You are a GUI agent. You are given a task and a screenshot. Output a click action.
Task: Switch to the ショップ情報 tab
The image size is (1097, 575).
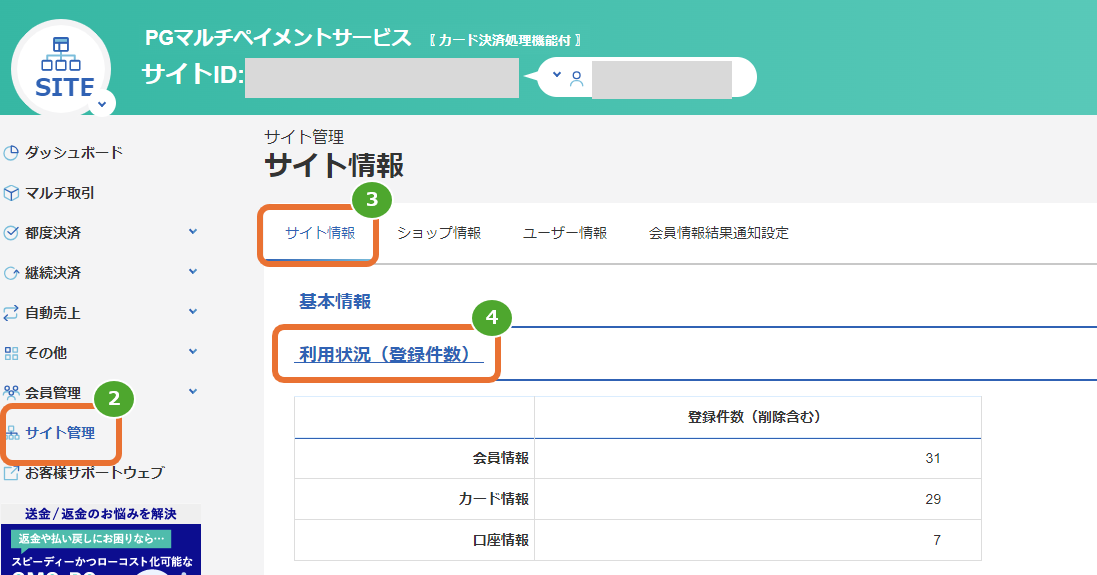pos(439,233)
